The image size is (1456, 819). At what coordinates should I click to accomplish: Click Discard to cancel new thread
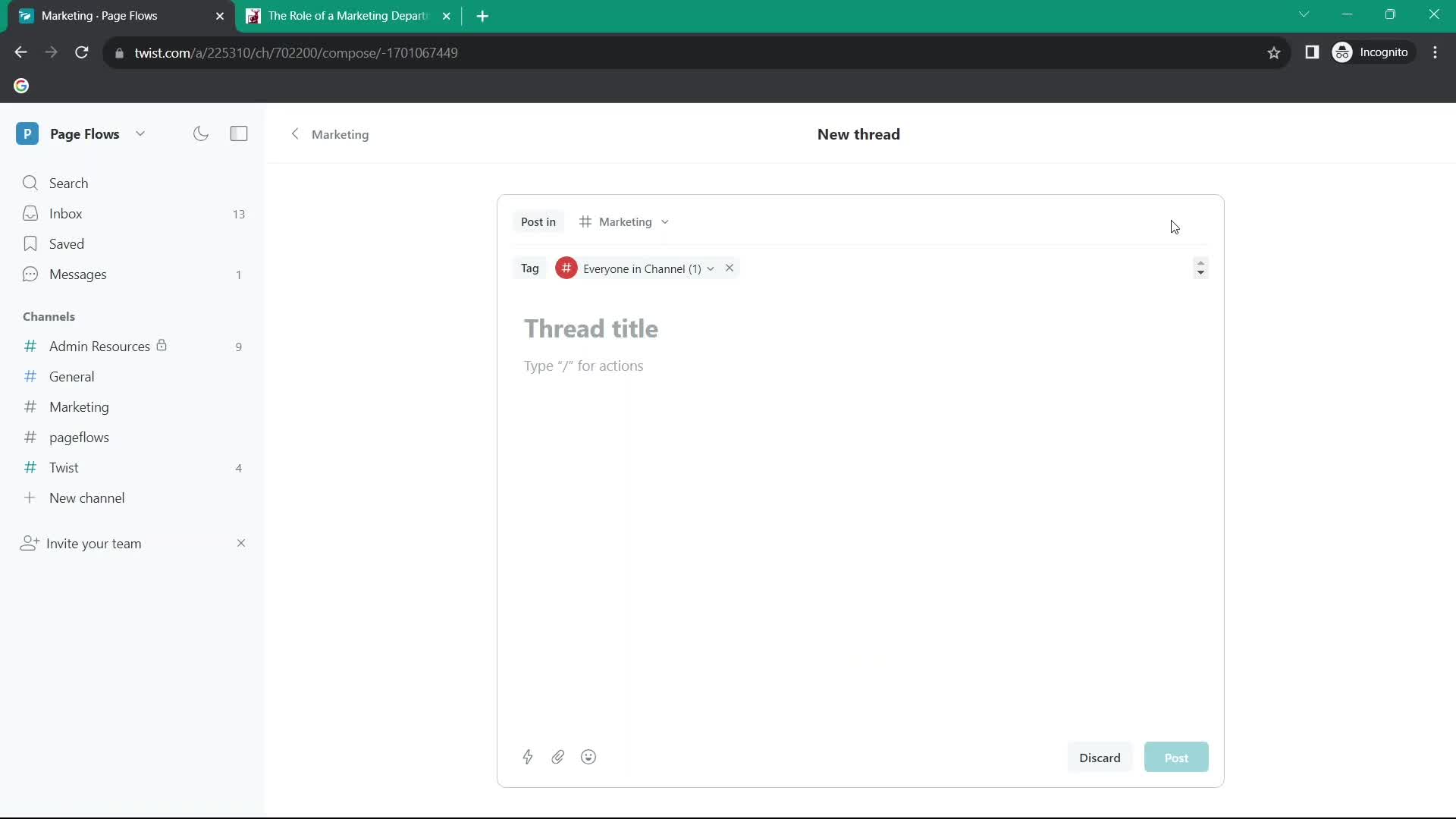click(x=1099, y=757)
